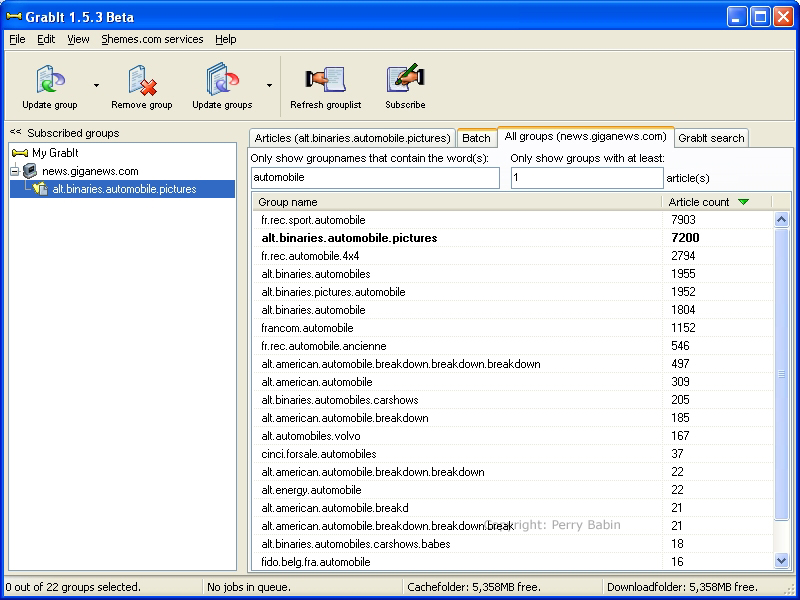Select the All groups (news.giganews.com) tab
The width and height of the screenshot is (800, 600).
pos(586,136)
